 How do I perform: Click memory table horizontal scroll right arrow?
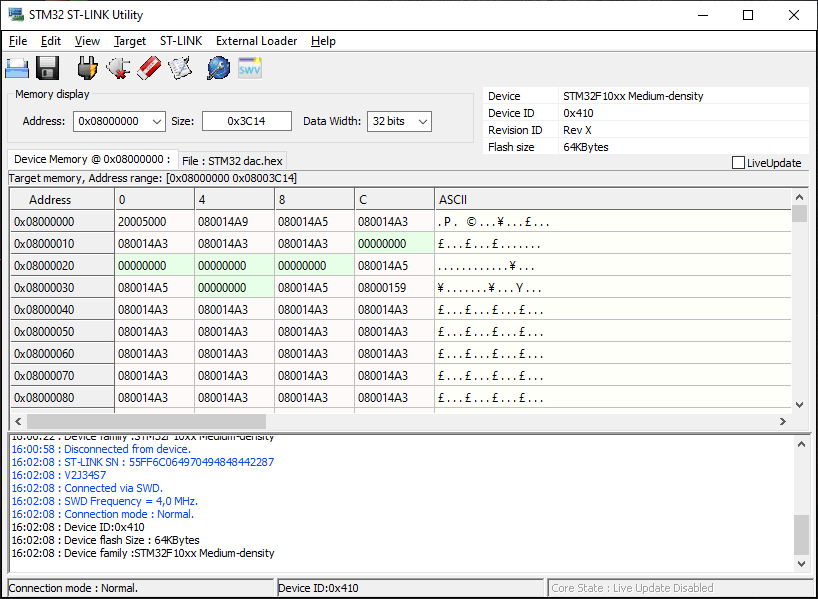(x=783, y=421)
